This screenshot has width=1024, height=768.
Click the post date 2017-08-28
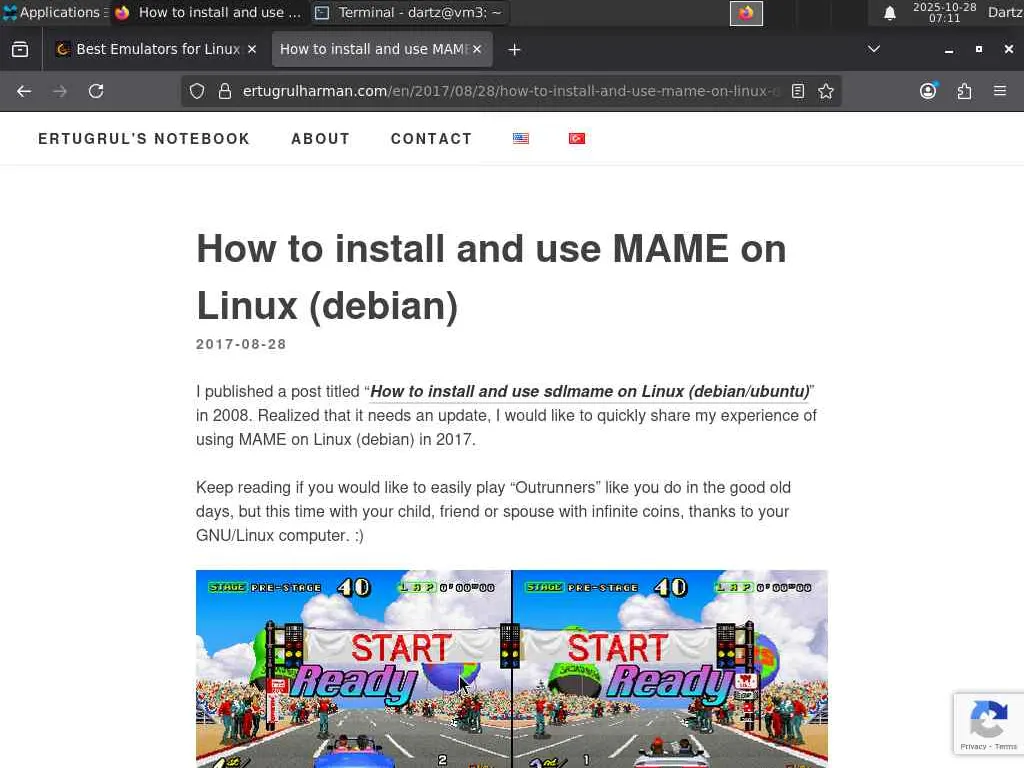click(241, 344)
